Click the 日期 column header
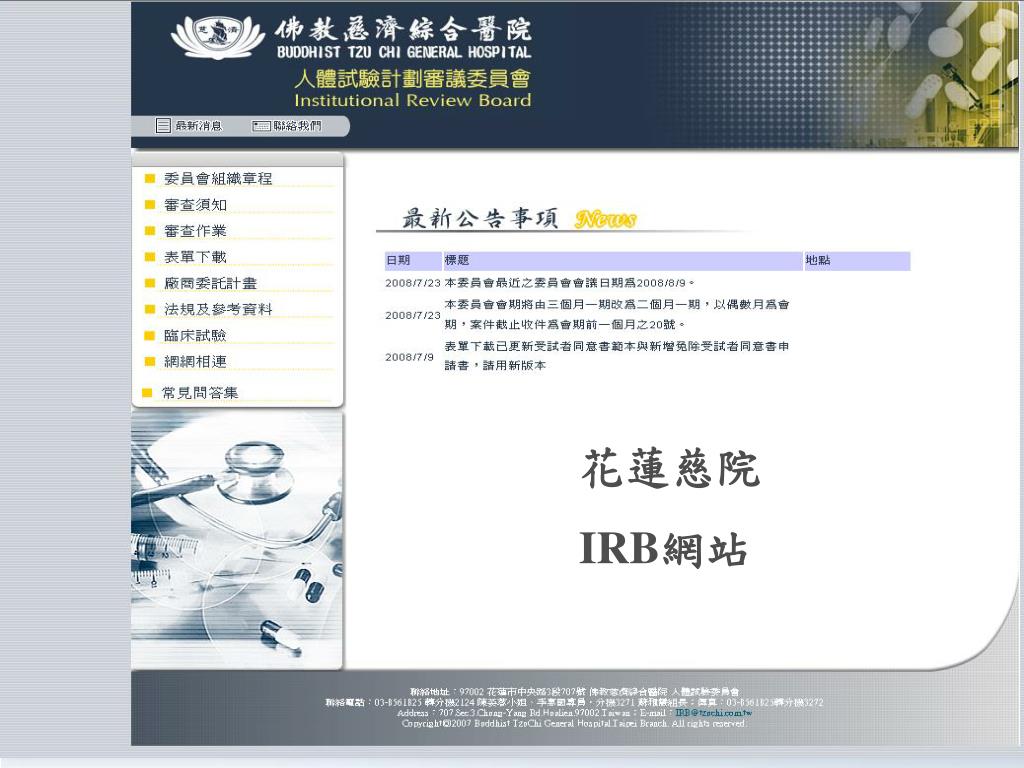1024x768 pixels. coord(413,261)
